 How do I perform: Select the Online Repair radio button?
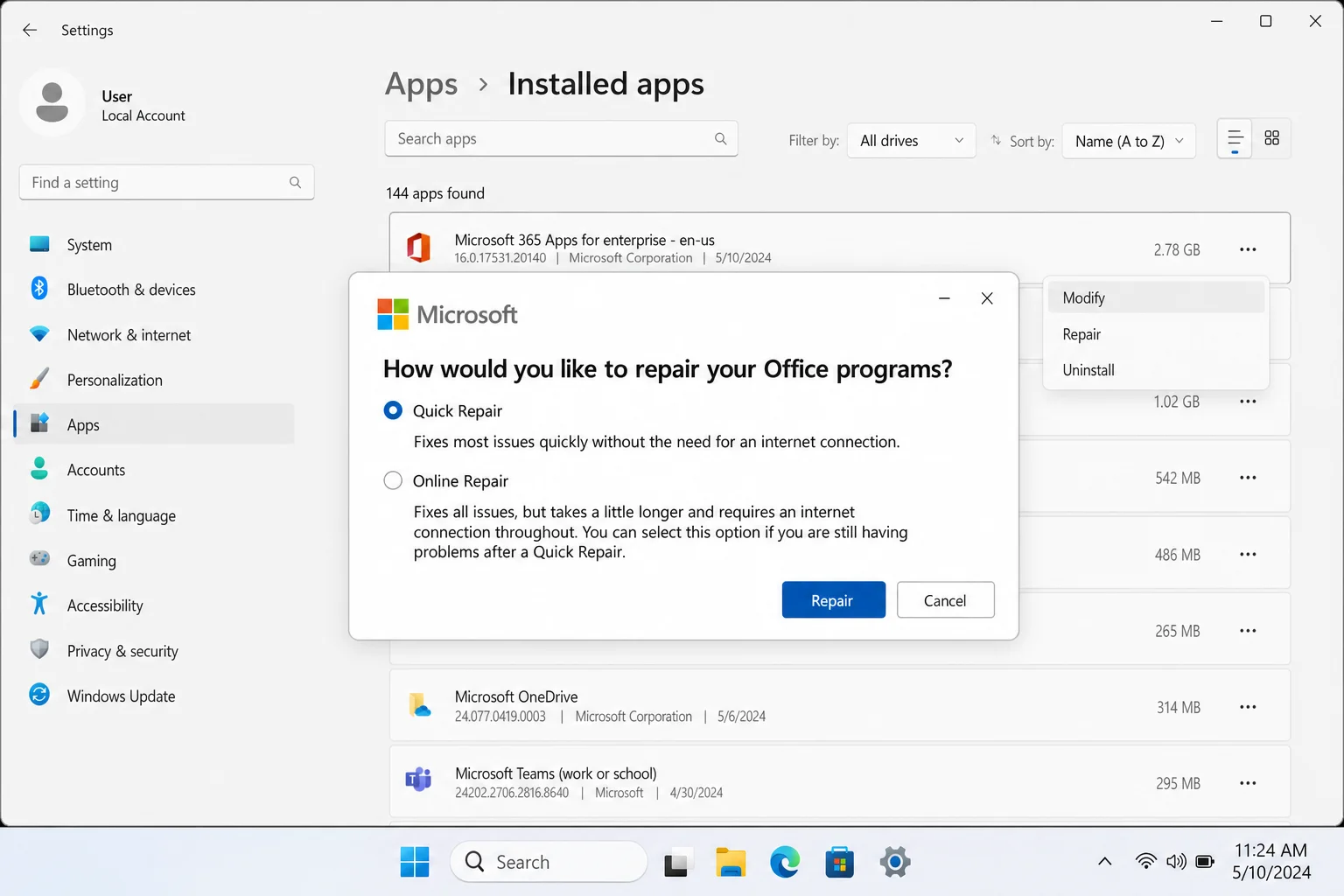[393, 480]
